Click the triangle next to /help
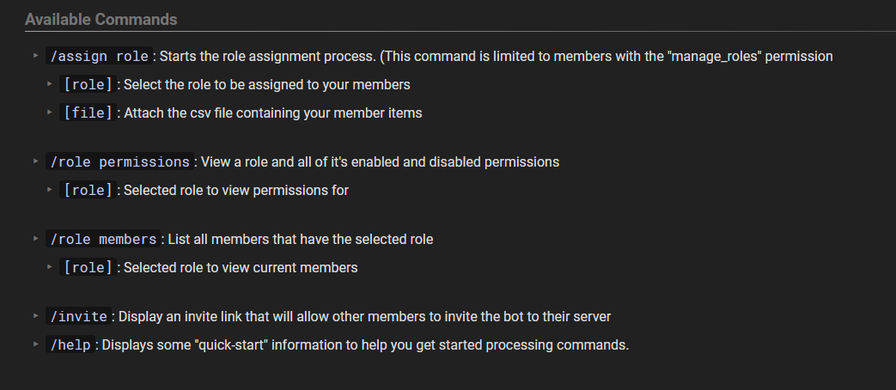Image resolution: width=896 pixels, height=390 pixels. pyautogui.click(x=35, y=344)
